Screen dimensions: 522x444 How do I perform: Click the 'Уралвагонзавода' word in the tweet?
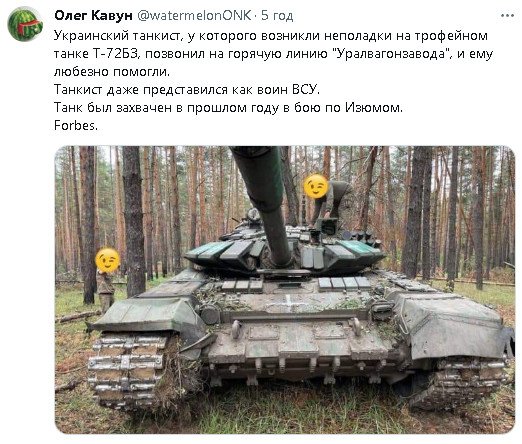point(390,54)
